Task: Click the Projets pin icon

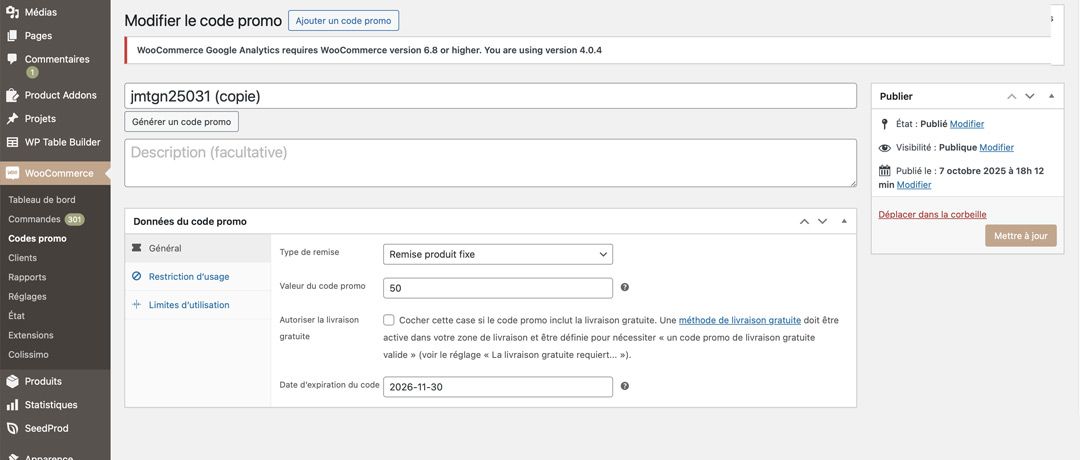Action: [x=13, y=119]
